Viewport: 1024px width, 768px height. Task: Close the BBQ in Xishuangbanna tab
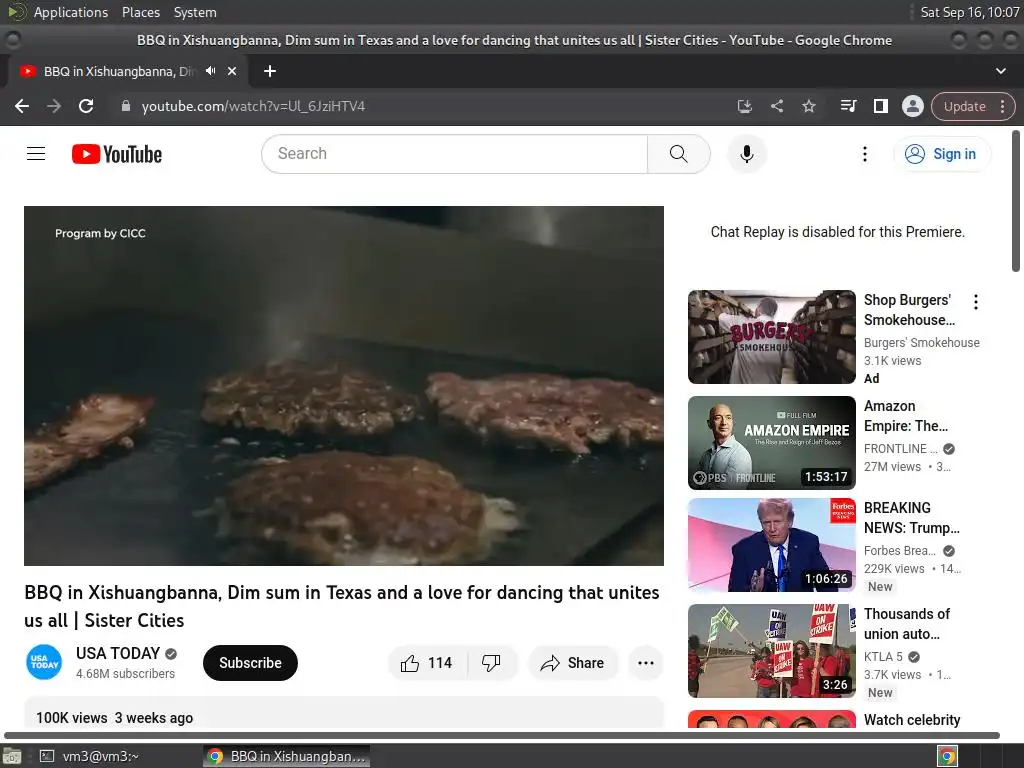click(x=232, y=71)
